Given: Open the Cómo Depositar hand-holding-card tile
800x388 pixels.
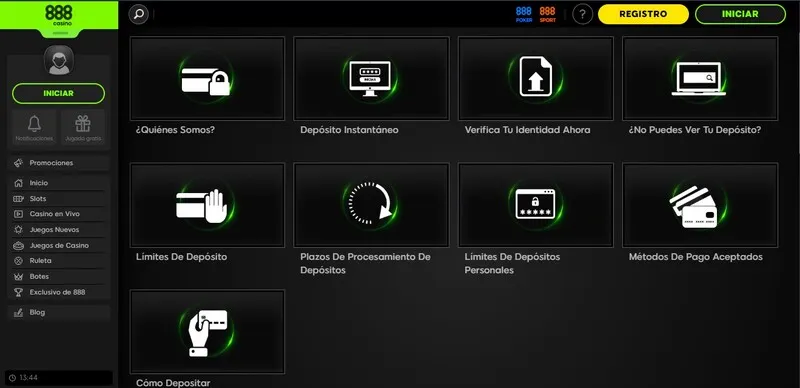Looking at the screenshot, I should pos(207,332).
